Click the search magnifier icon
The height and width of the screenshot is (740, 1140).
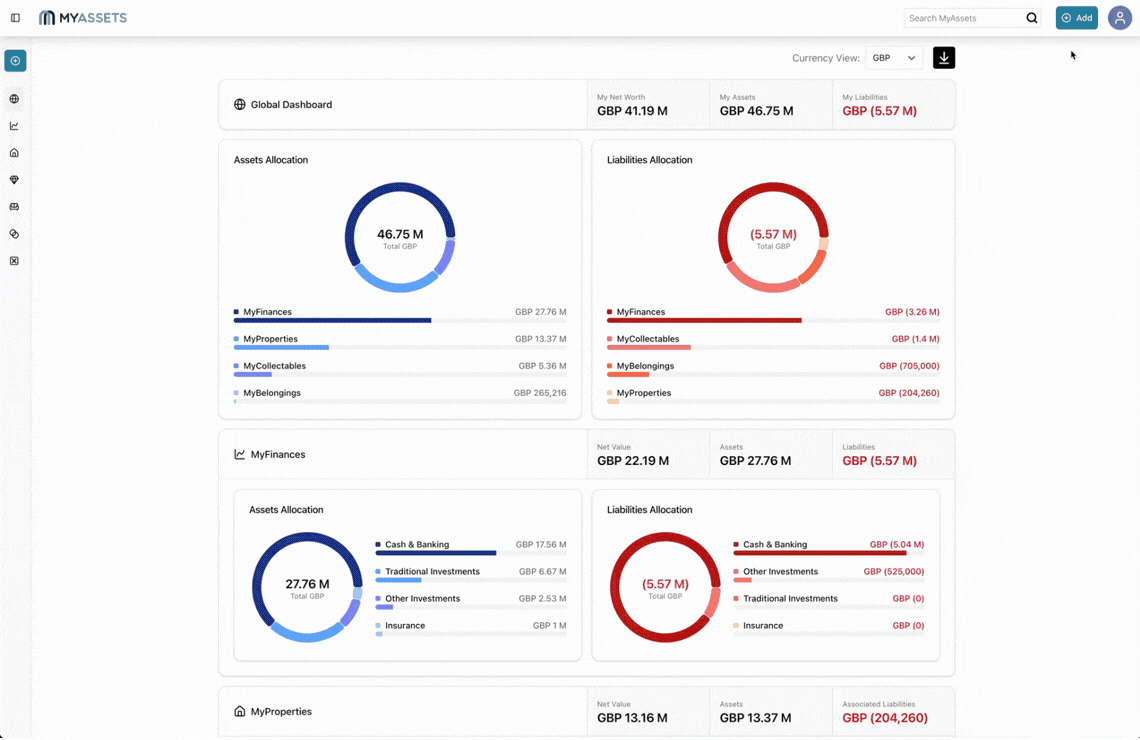(1031, 18)
